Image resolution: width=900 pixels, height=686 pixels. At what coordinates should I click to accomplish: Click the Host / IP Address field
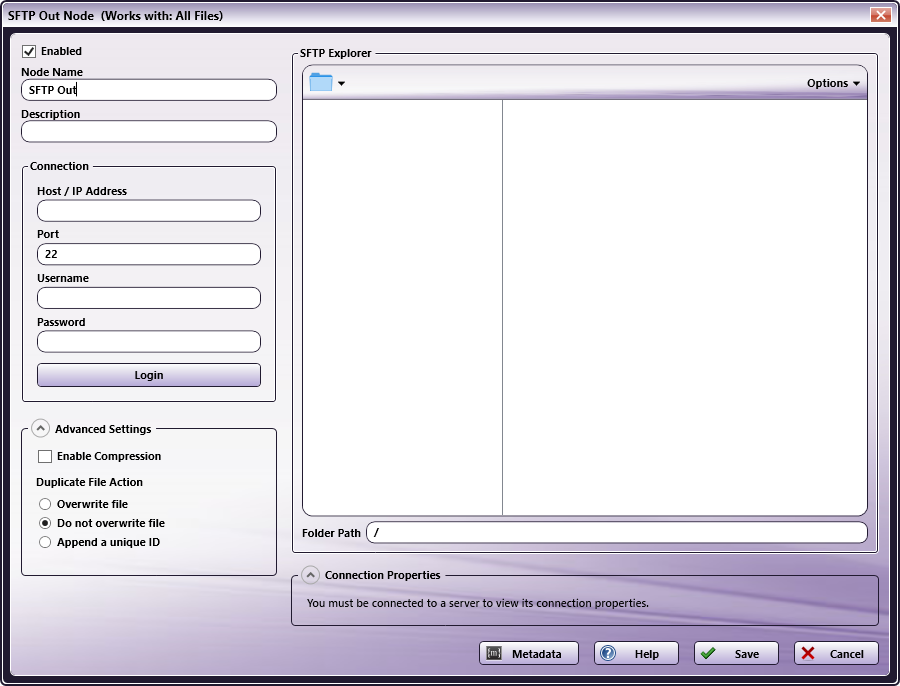pyautogui.click(x=149, y=211)
